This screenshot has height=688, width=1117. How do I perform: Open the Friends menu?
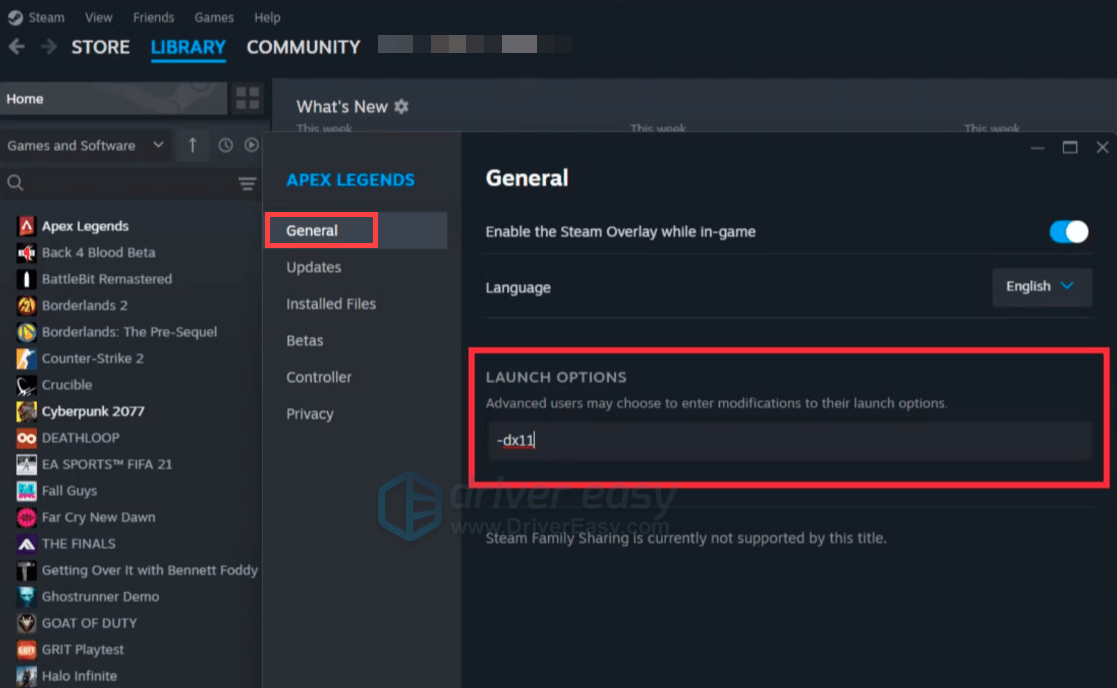tap(153, 17)
